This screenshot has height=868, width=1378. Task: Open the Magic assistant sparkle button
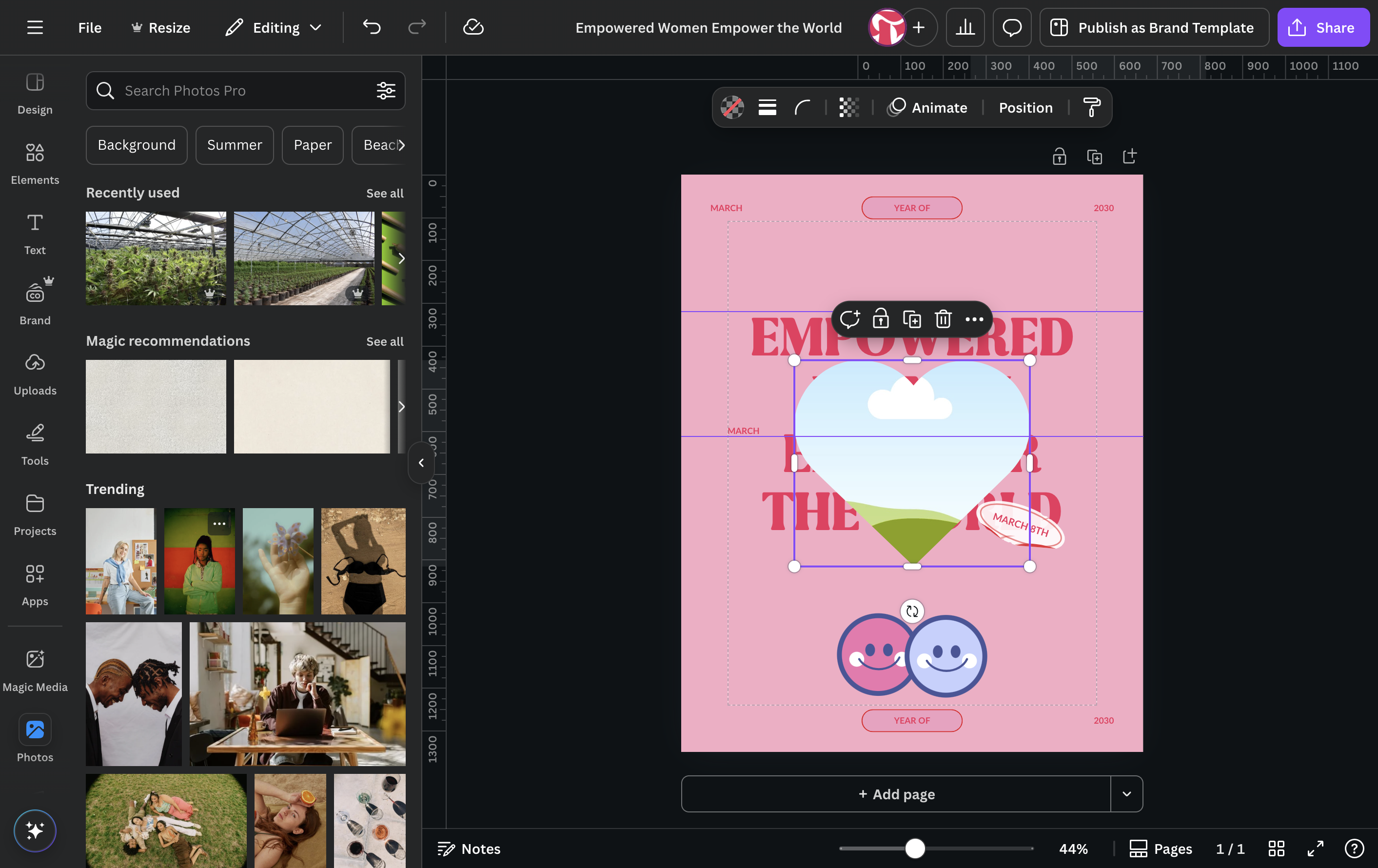35,830
